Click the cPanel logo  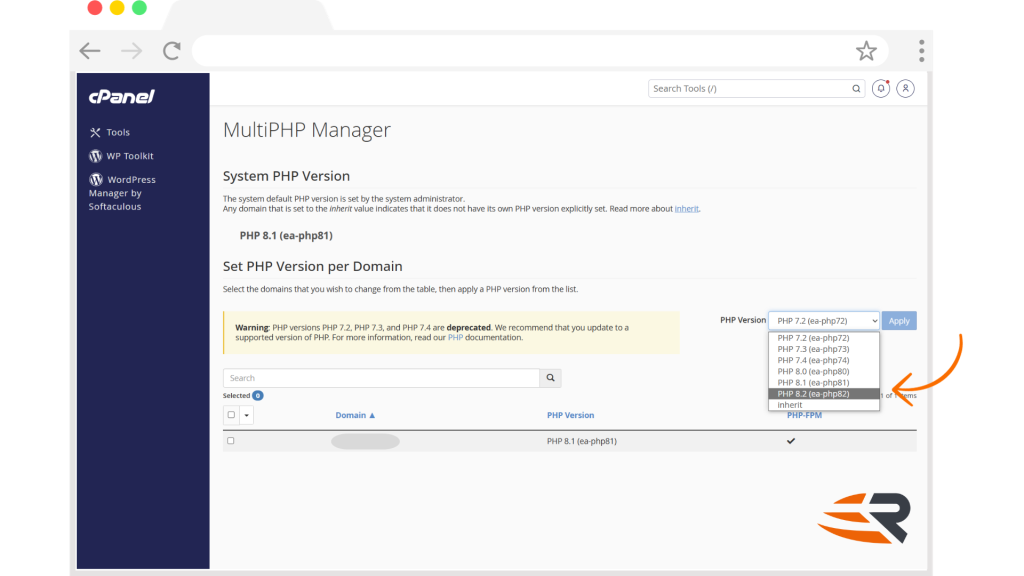[121, 97]
